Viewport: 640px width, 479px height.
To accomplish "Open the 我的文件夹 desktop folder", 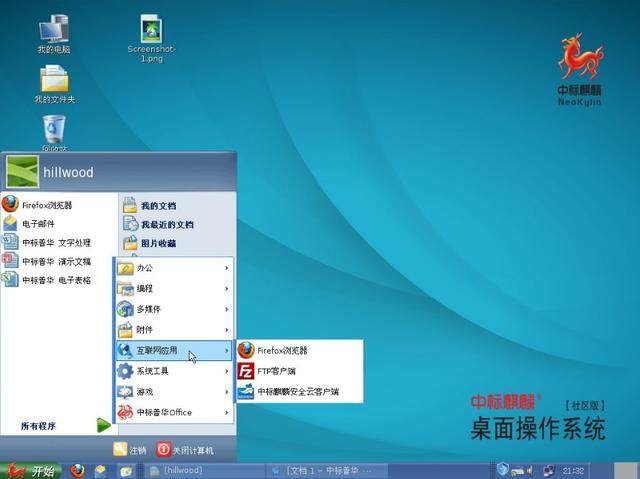I will pos(54,84).
